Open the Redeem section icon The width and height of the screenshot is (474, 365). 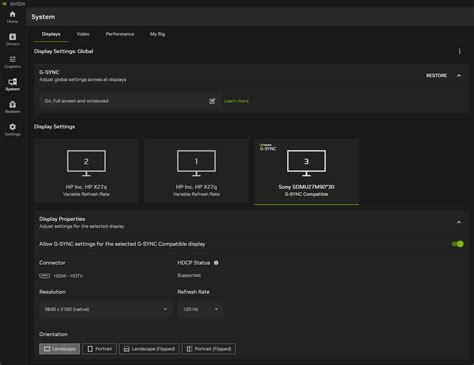(x=12, y=107)
